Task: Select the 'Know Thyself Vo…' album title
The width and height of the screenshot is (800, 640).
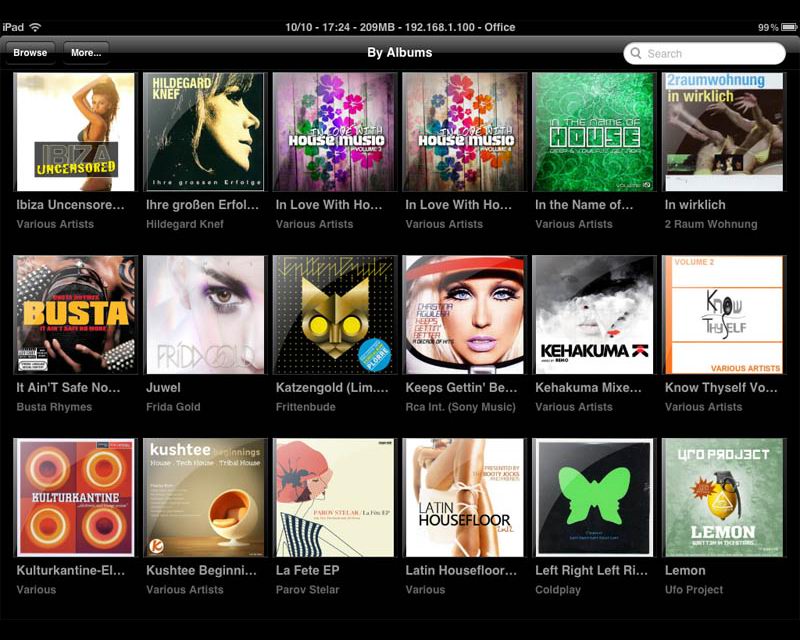Action: (721, 388)
